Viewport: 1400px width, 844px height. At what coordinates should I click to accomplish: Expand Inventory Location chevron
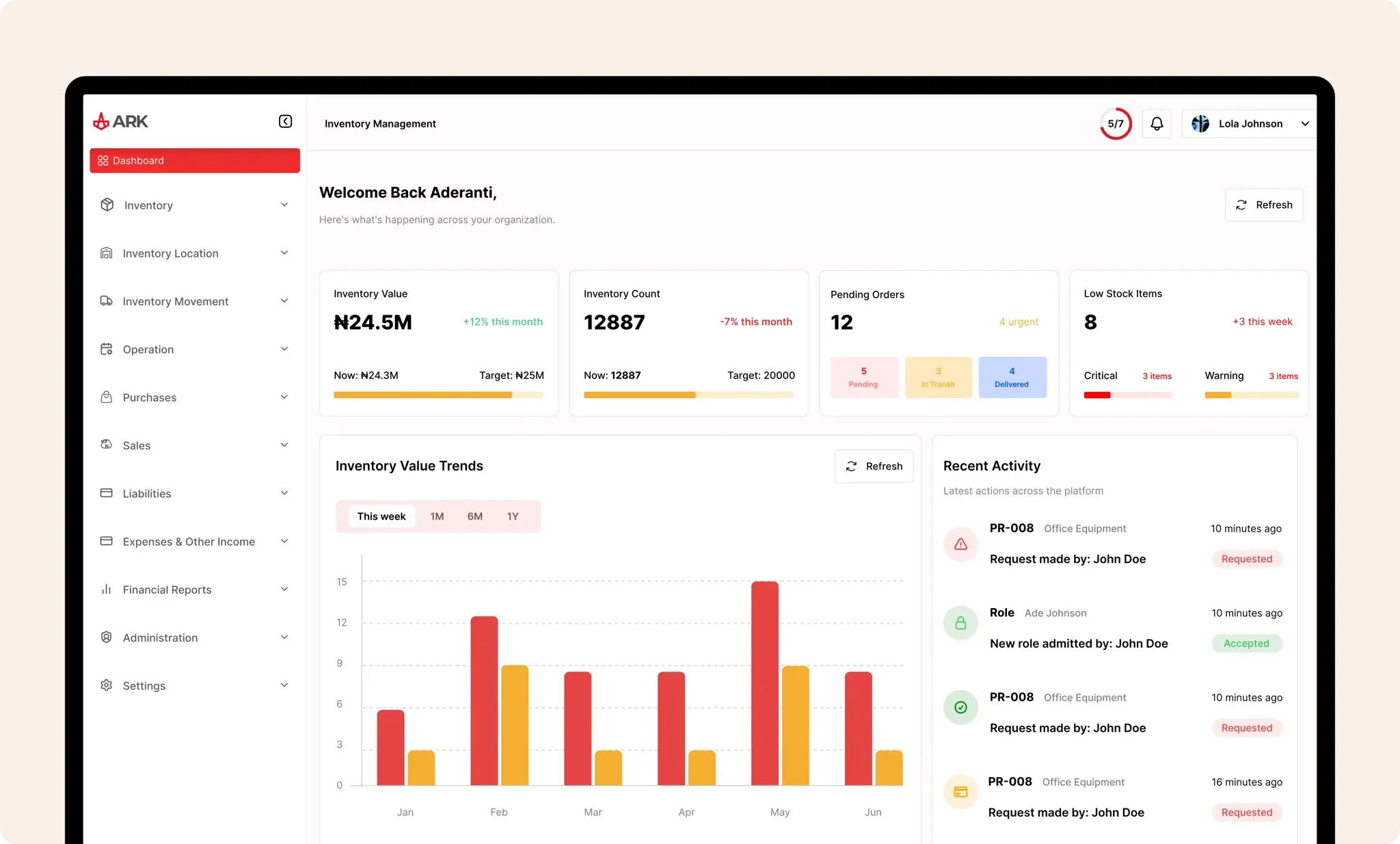[x=284, y=253]
